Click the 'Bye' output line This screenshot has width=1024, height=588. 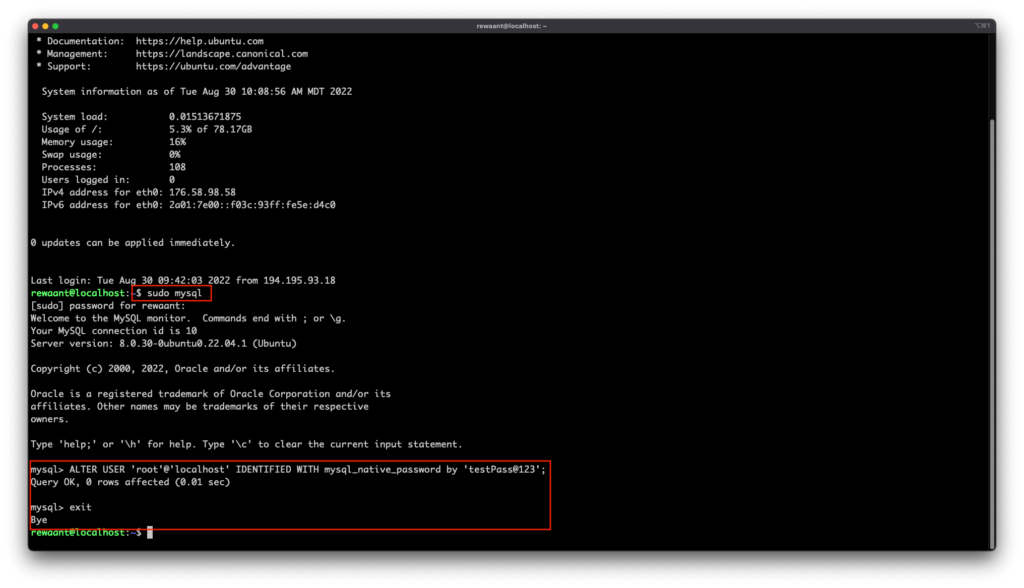39,520
